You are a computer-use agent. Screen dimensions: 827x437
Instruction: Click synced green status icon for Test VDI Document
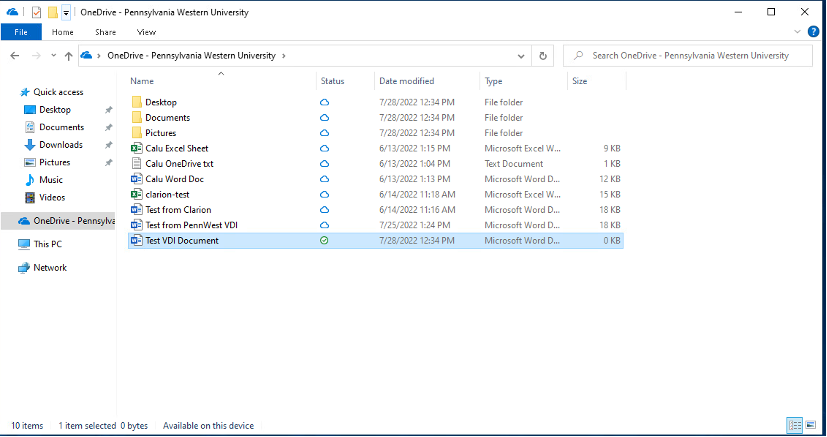[324, 241]
